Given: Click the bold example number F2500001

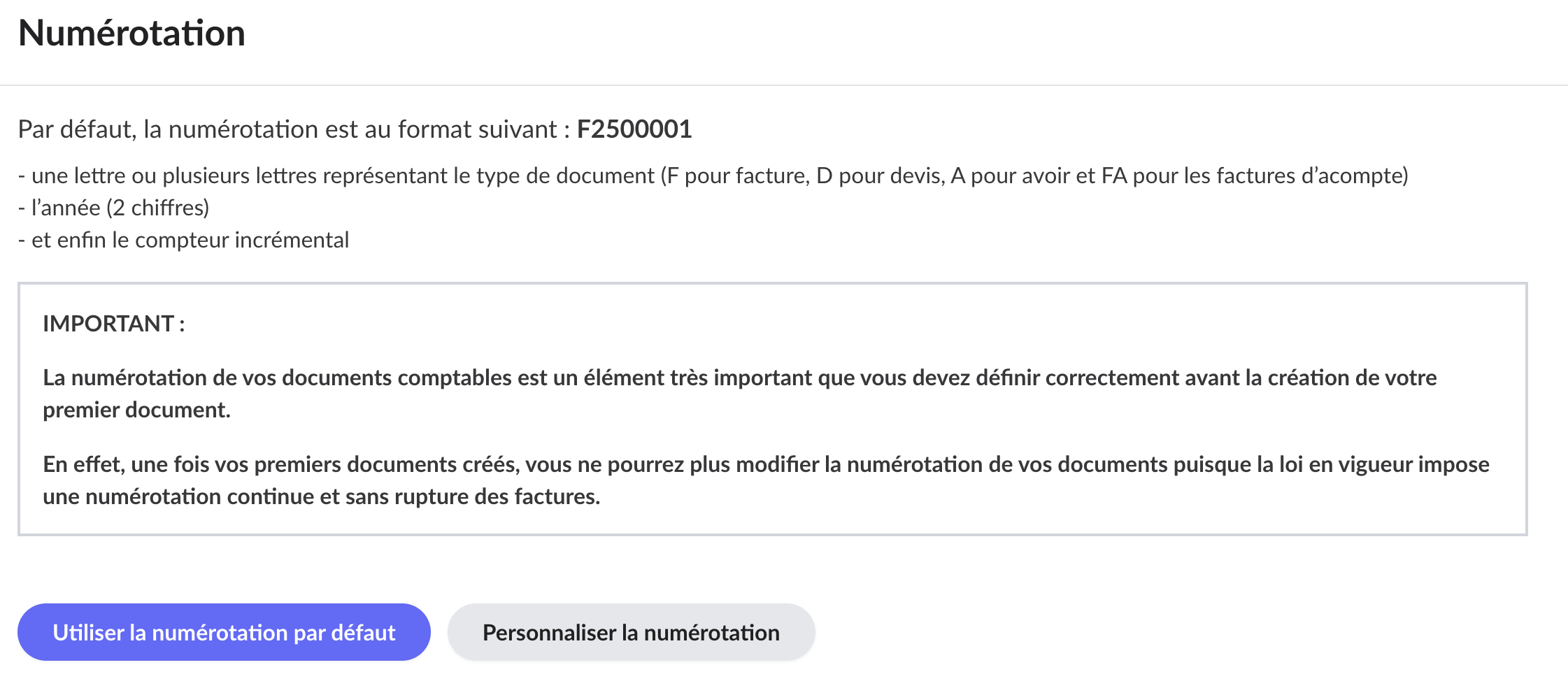Looking at the screenshot, I should point(634,129).
